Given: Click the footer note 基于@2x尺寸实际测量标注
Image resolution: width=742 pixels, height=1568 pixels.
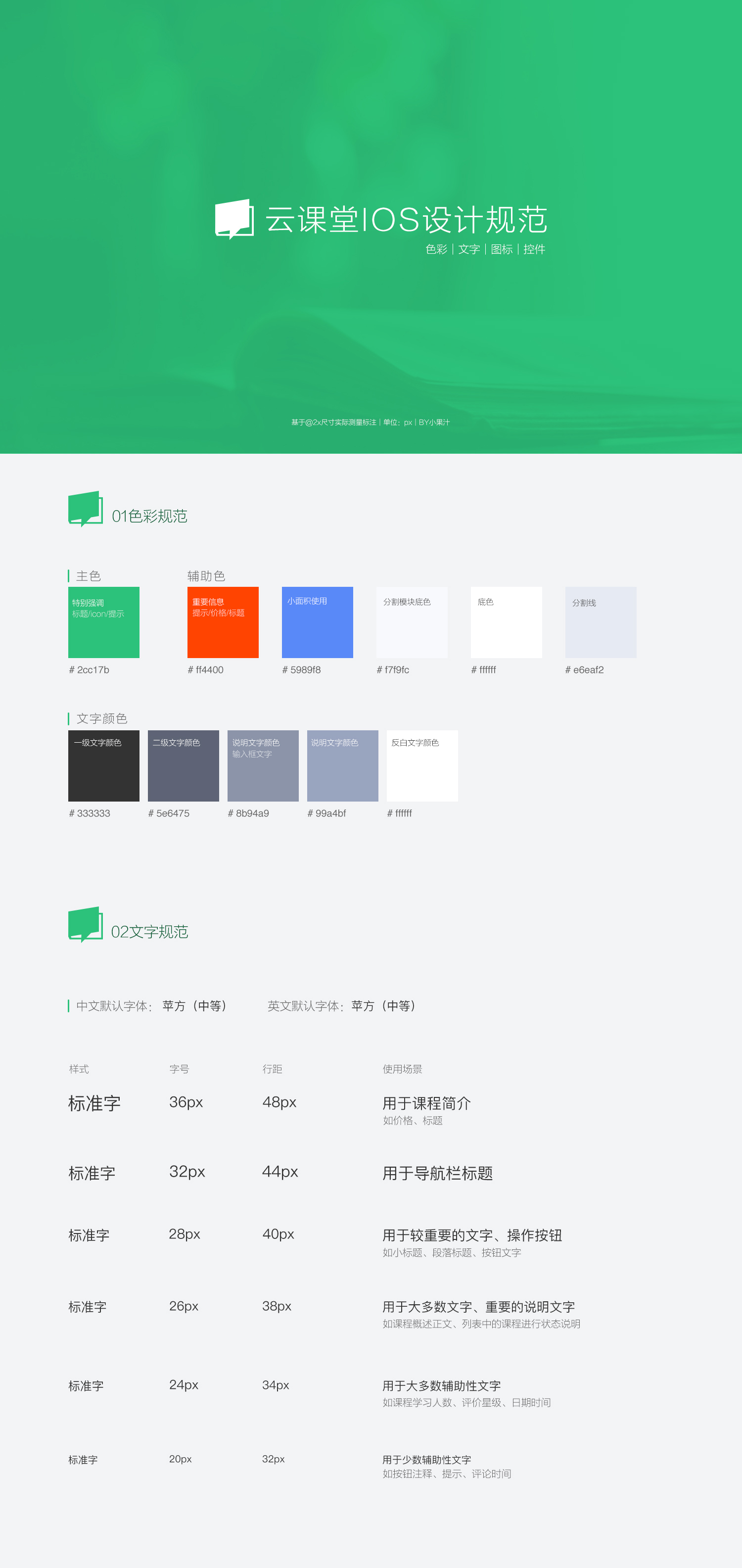Looking at the screenshot, I should tap(333, 422).
